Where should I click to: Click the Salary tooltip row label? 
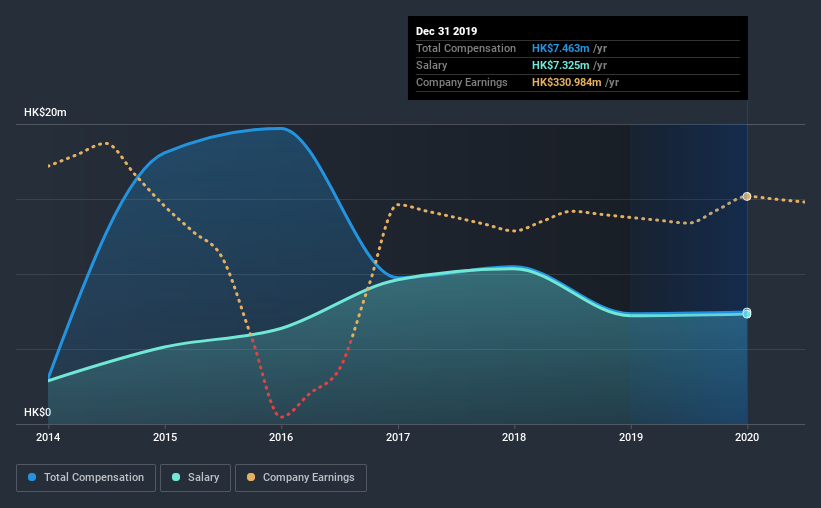coord(431,65)
